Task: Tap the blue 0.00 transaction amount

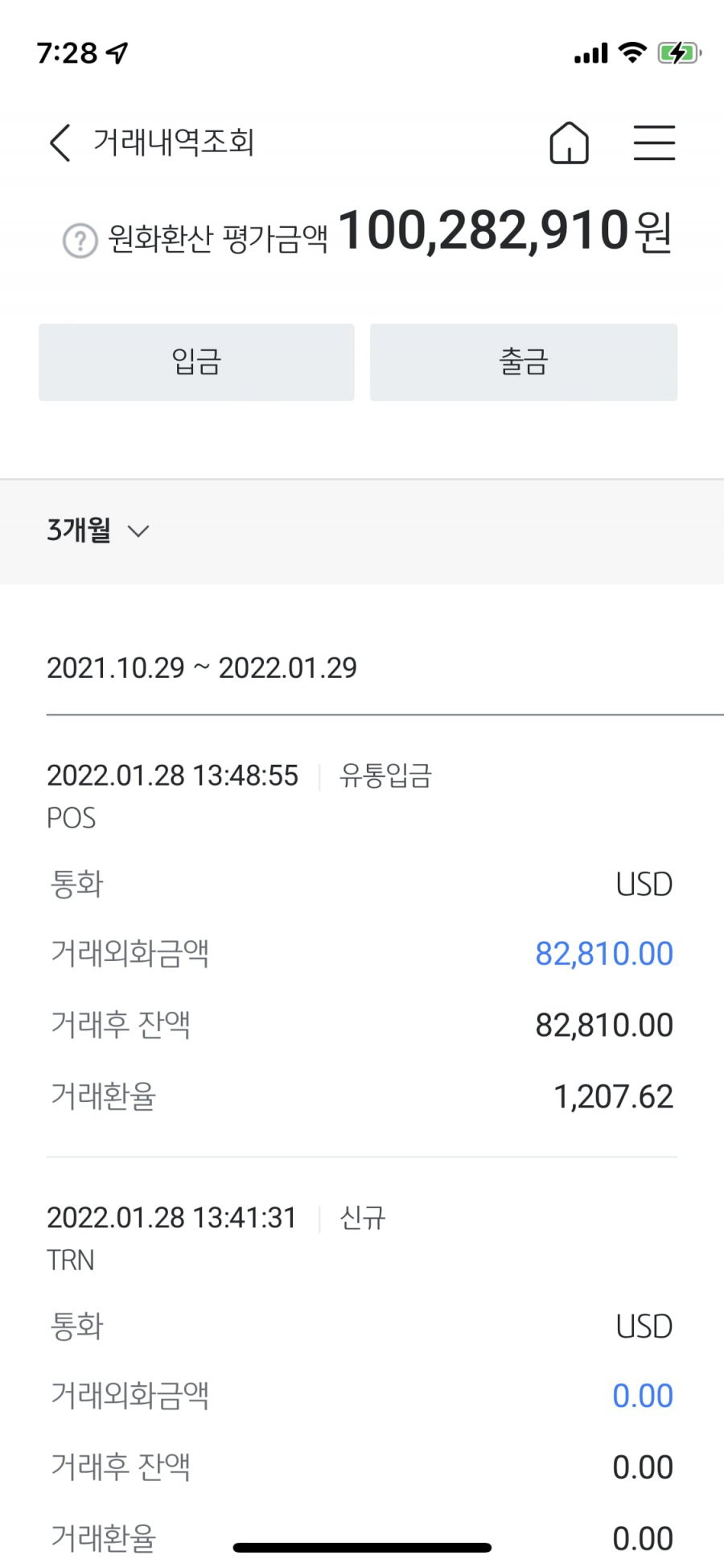Action: pyautogui.click(x=643, y=1396)
